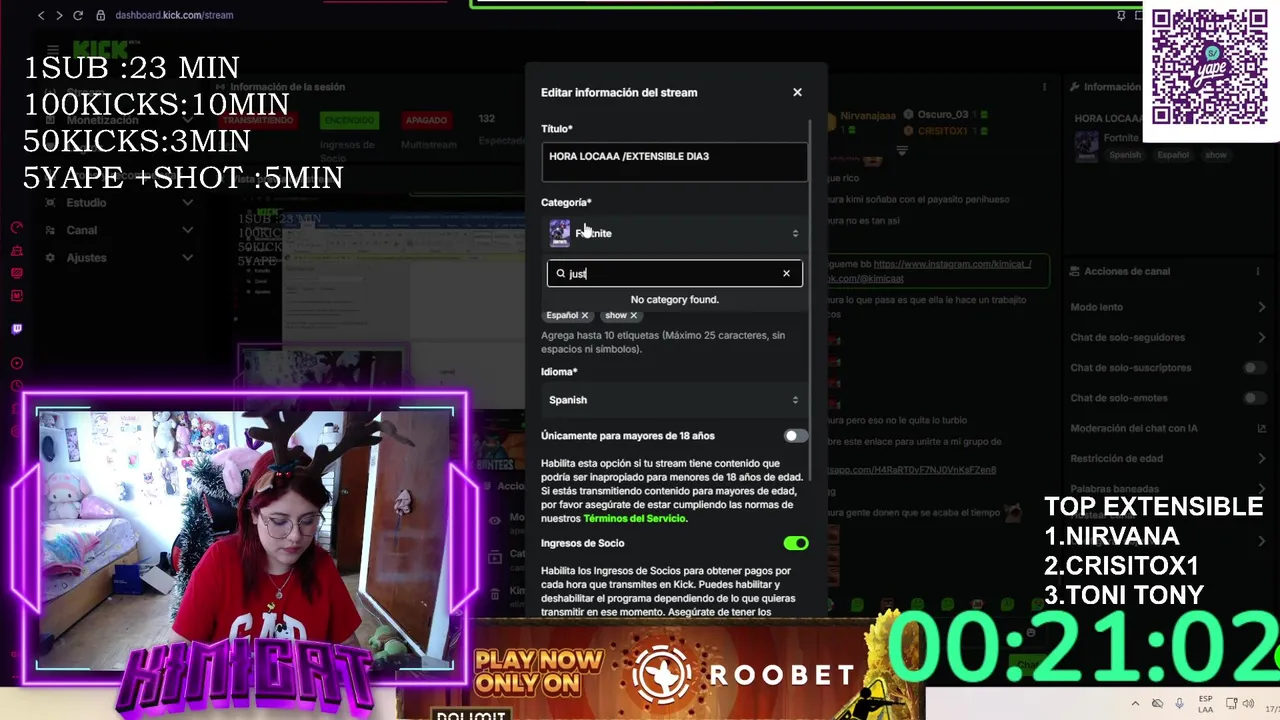Remove the show tag
This screenshot has height=720, width=1280.
633,315
